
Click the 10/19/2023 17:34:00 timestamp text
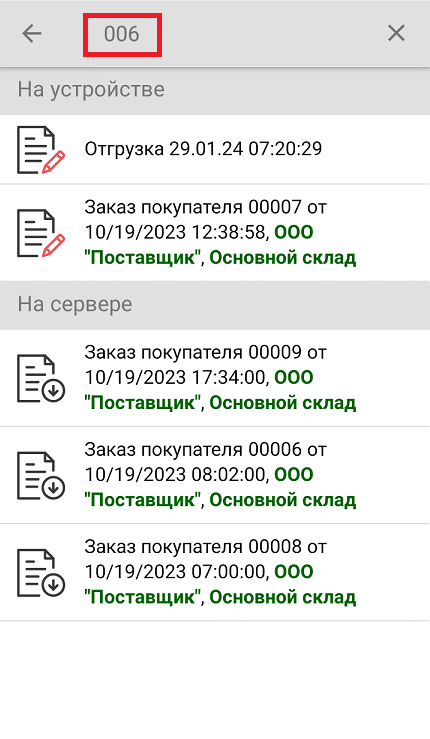177,378
